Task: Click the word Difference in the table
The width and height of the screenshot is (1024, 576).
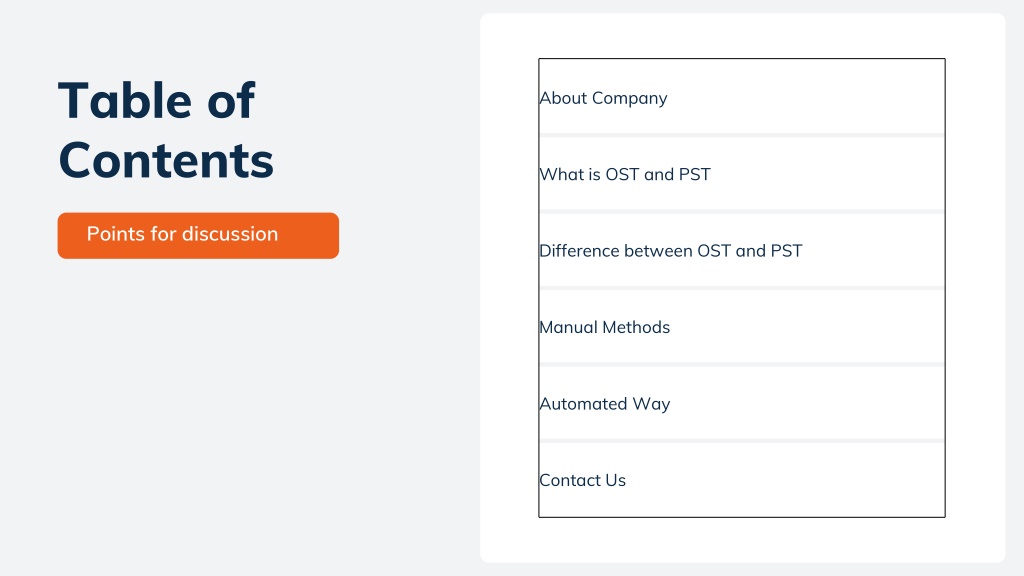Action: tap(579, 251)
